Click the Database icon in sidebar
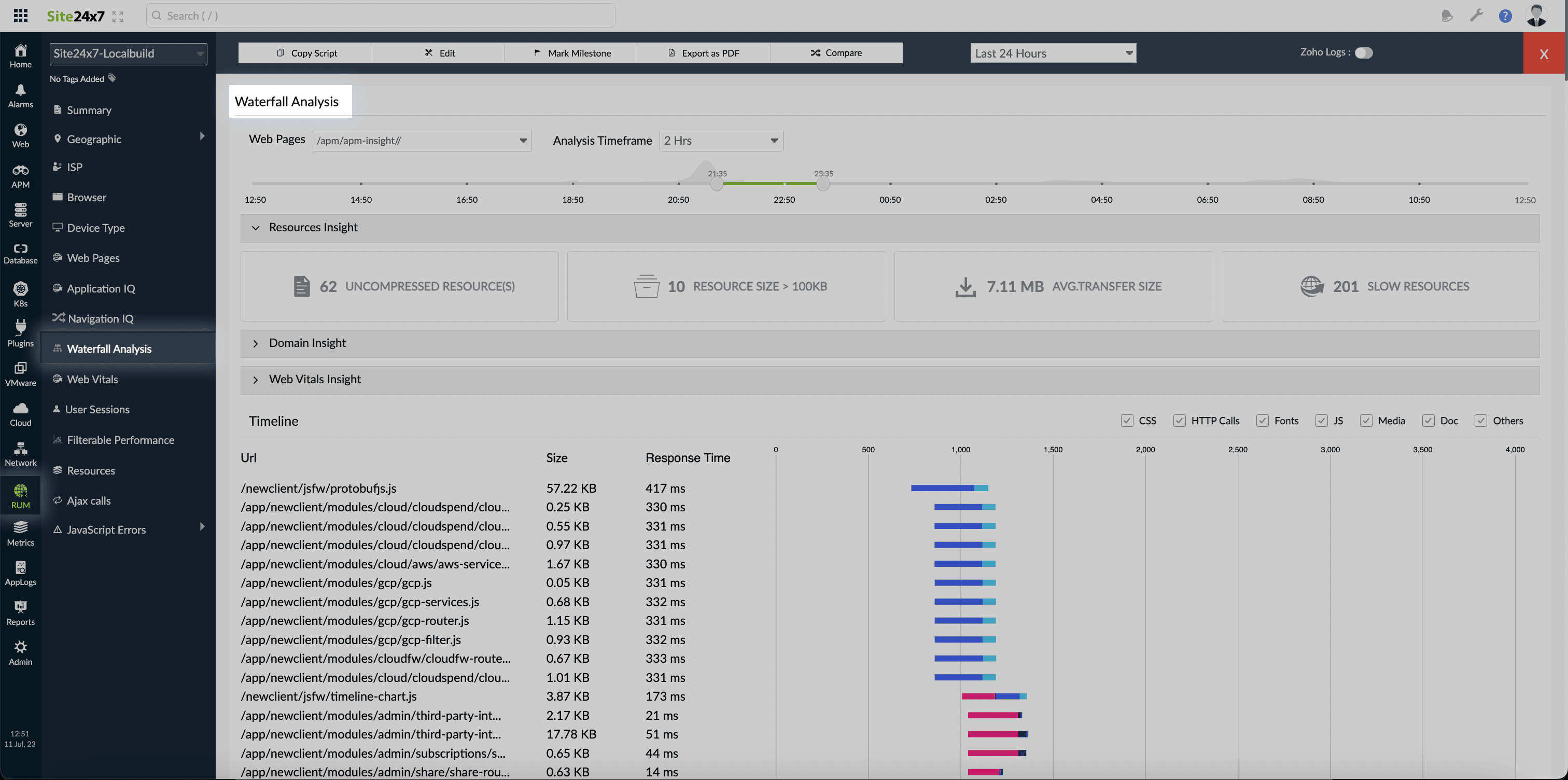The height and width of the screenshot is (780, 1568). coord(20,254)
